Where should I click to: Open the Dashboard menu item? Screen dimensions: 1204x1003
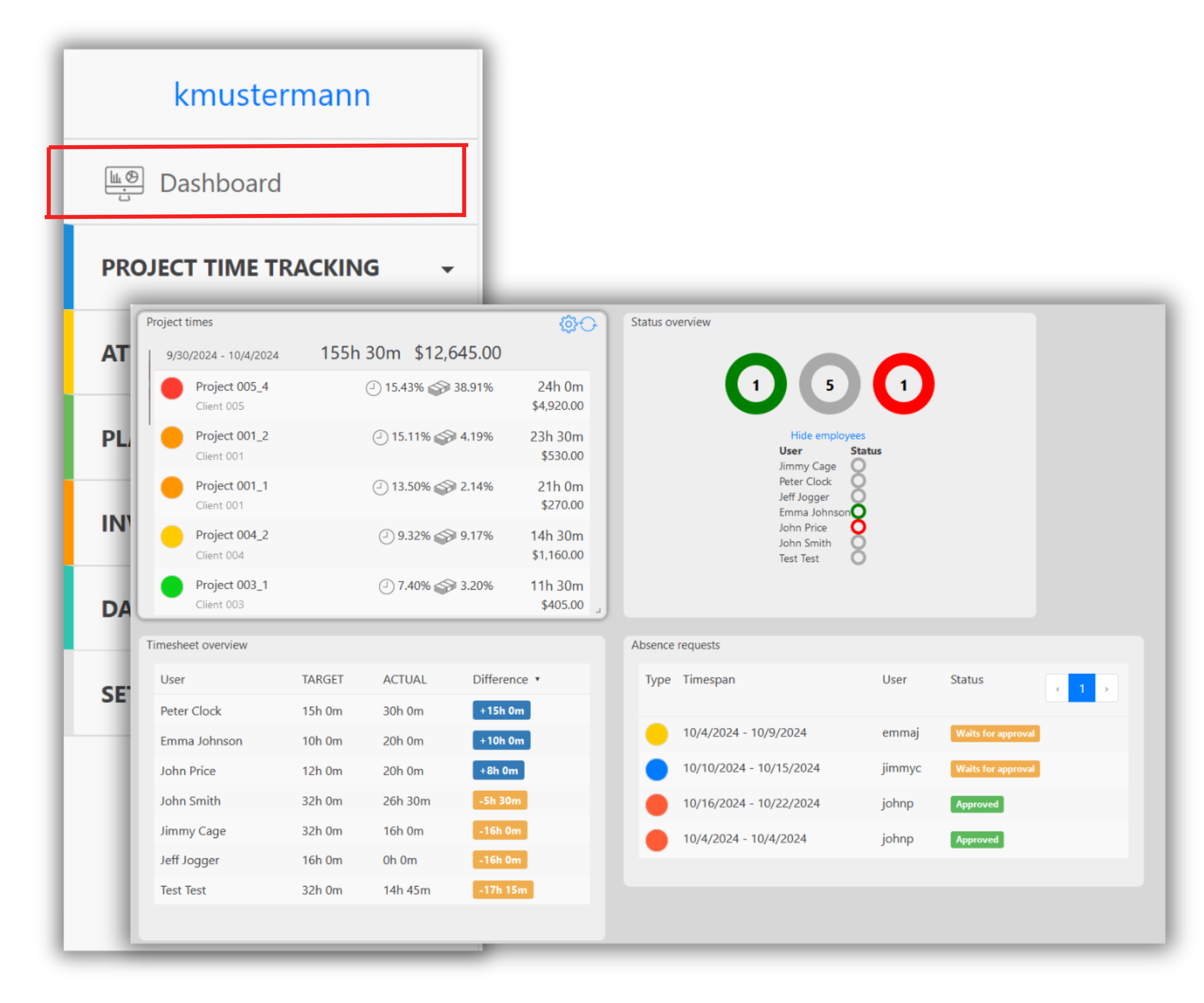(x=220, y=183)
